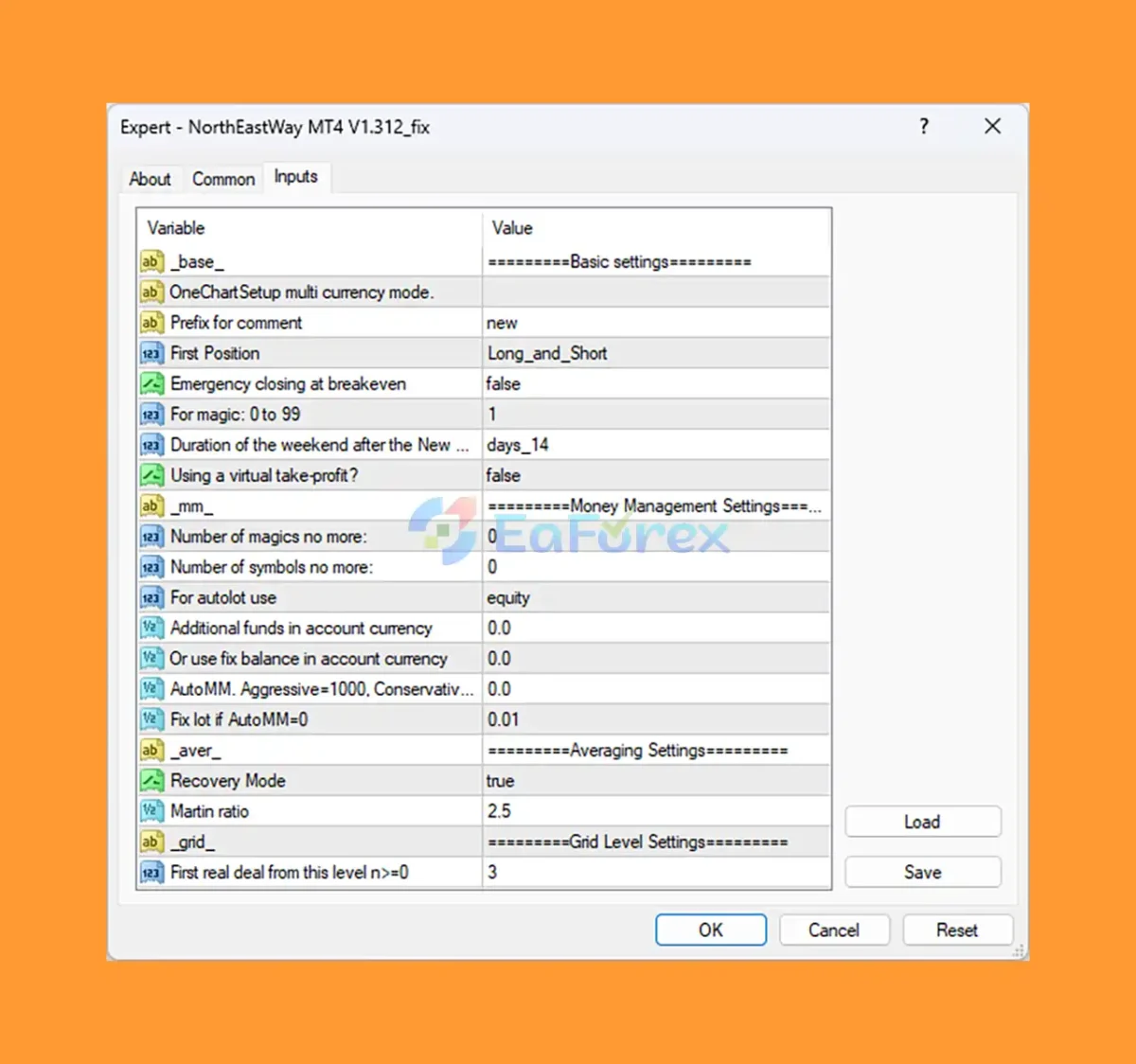Viewport: 1136px width, 1064px height.
Task: Open the Common tab
Action: coord(223,179)
